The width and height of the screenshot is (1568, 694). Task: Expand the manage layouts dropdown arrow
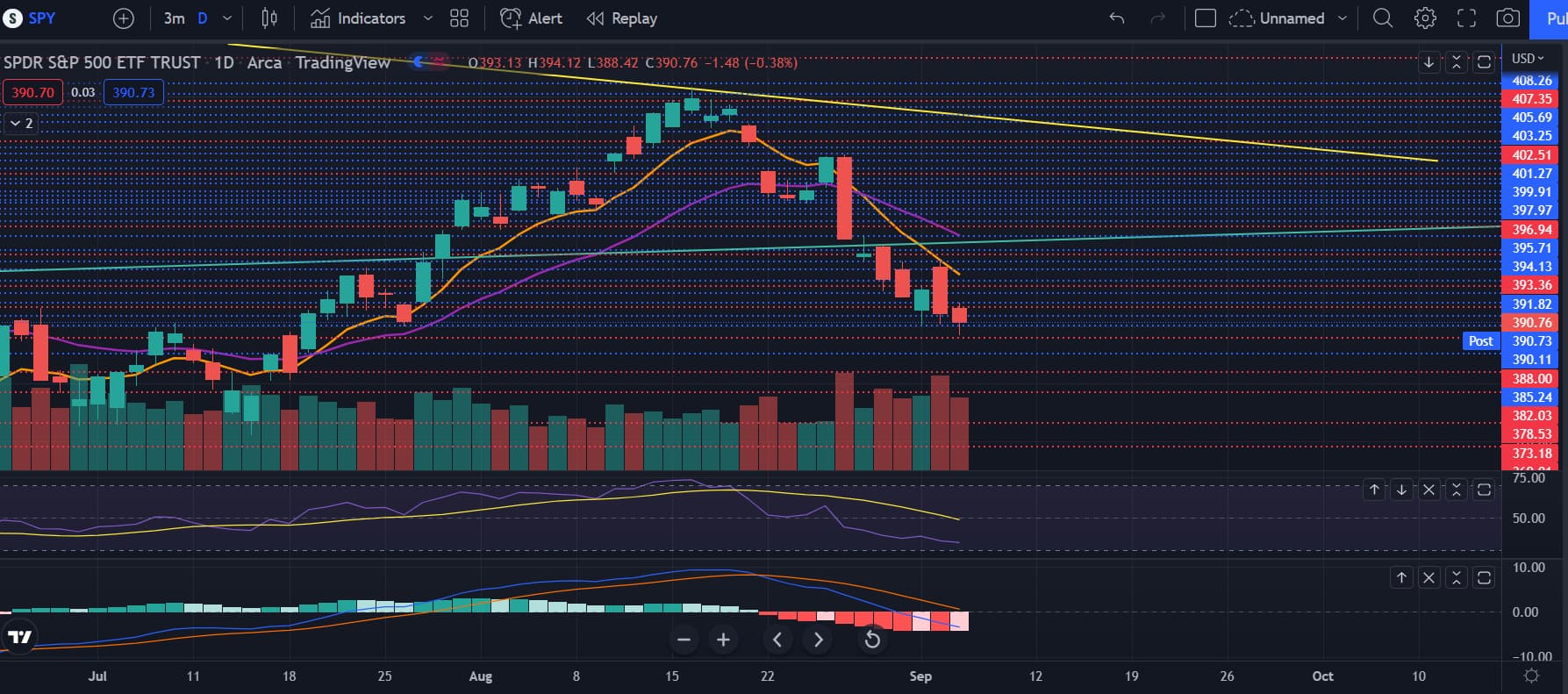coord(1342,18)
